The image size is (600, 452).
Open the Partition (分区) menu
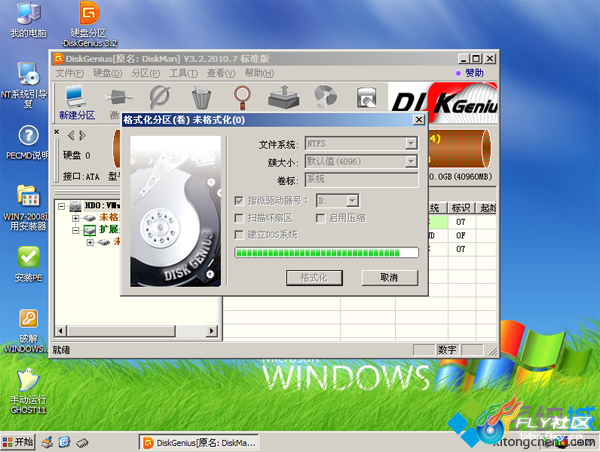[145, 73]
